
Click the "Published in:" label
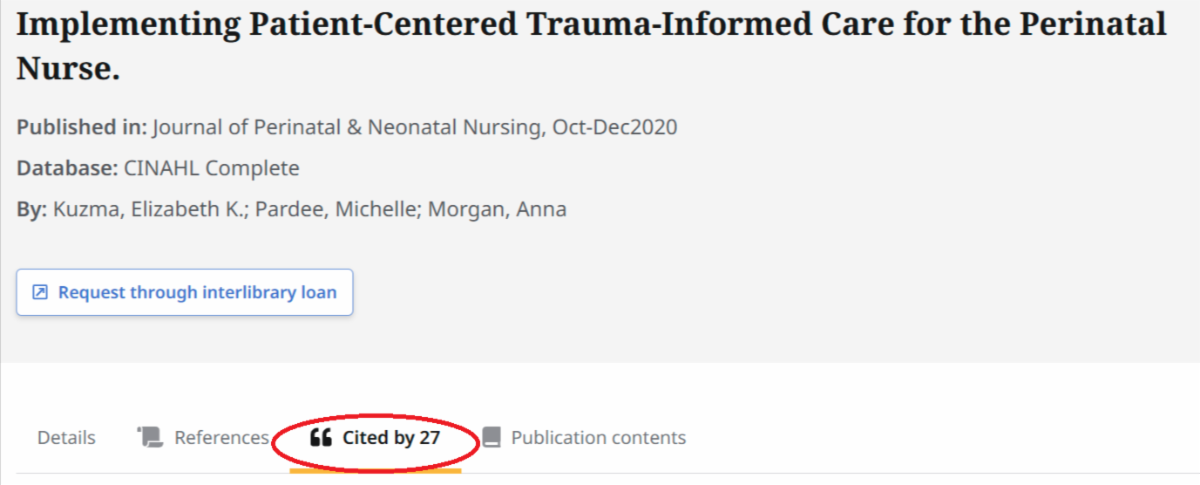pyautogui.click(x=82, y=127)
